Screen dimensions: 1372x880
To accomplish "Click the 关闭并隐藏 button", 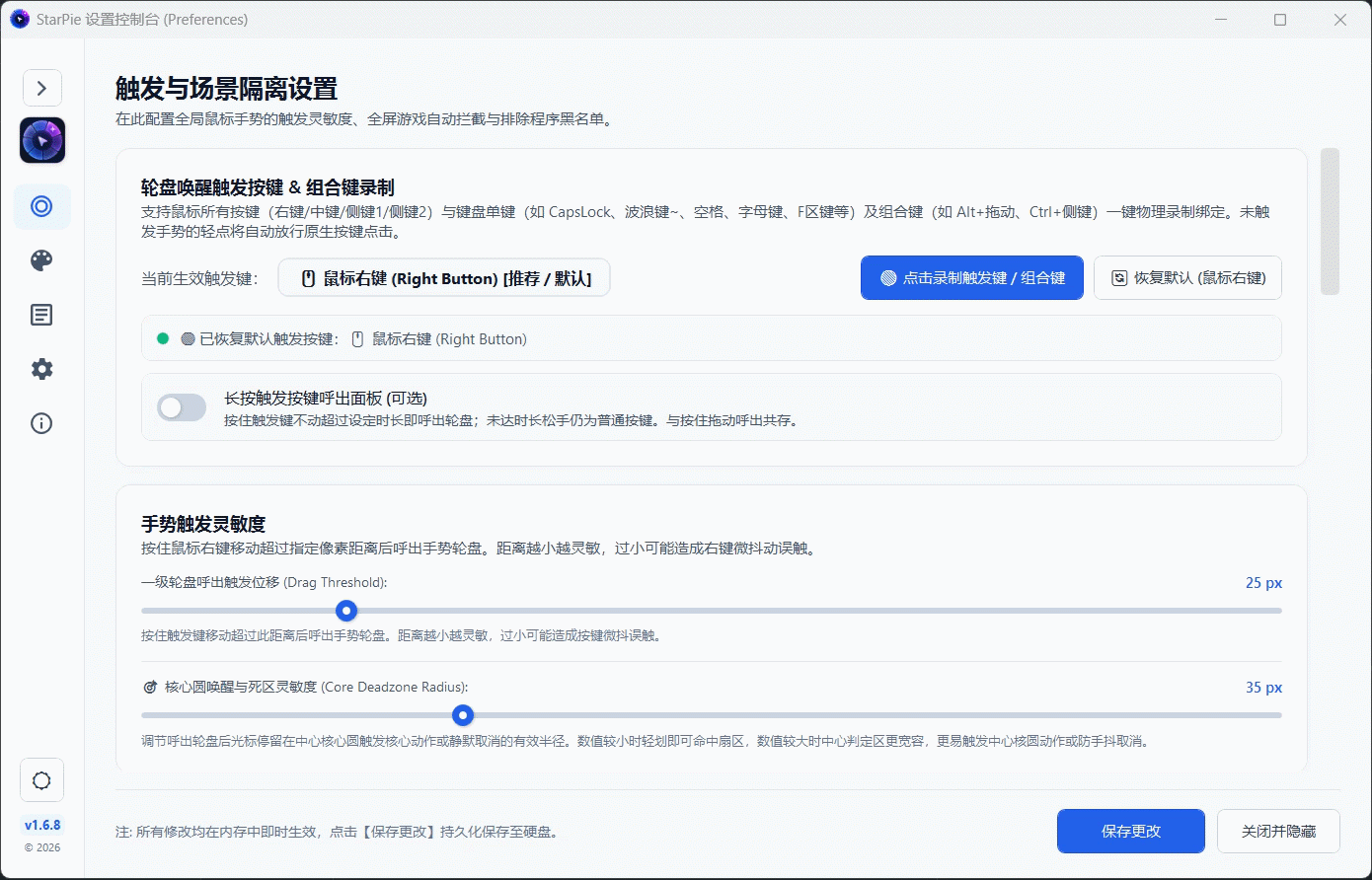I will 1278,832.
